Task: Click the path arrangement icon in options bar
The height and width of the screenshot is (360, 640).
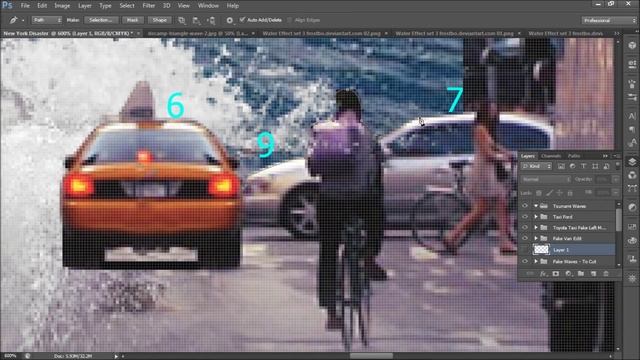Action: (211, 20)
